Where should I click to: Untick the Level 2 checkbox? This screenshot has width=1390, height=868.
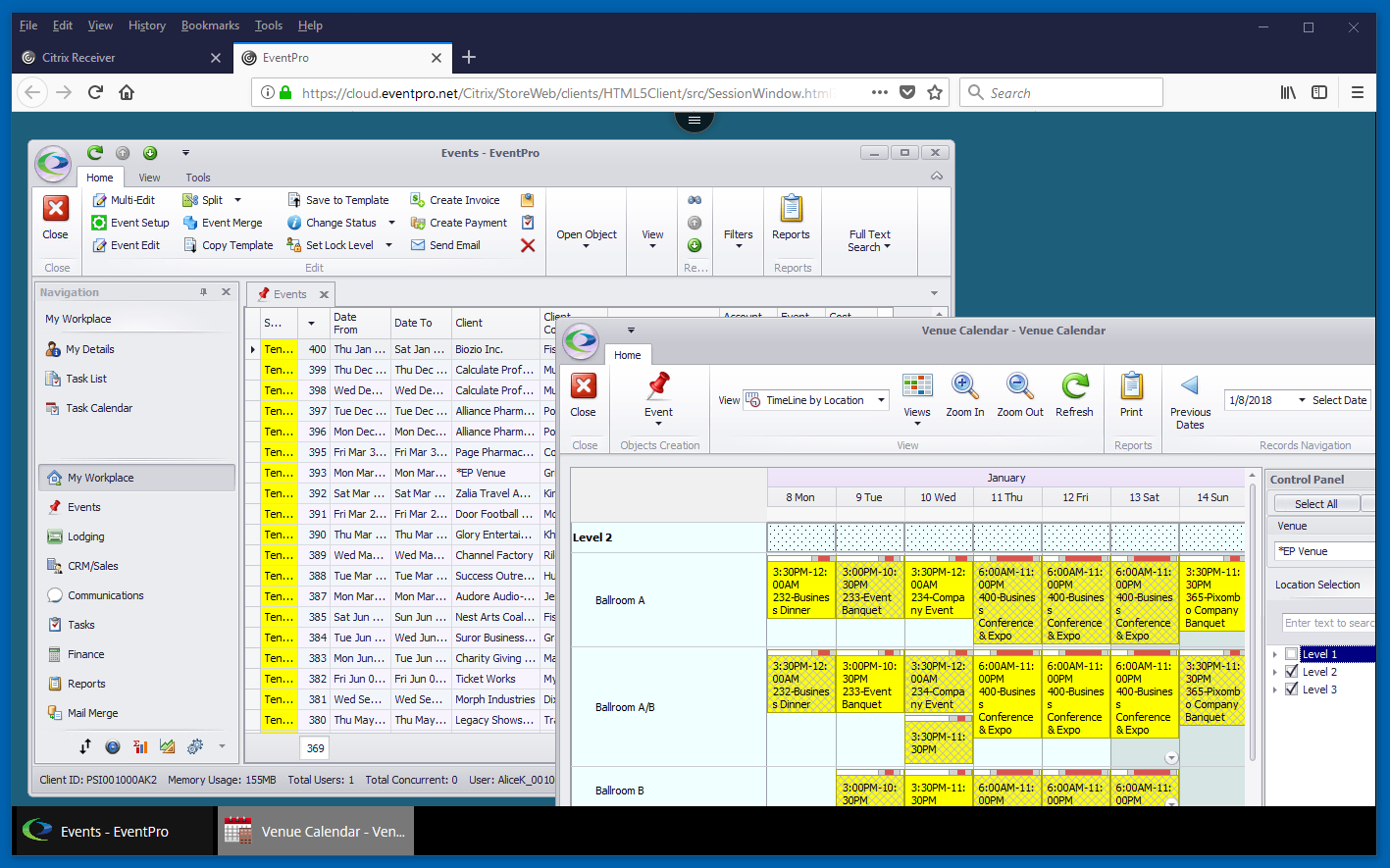[1292, 672]
